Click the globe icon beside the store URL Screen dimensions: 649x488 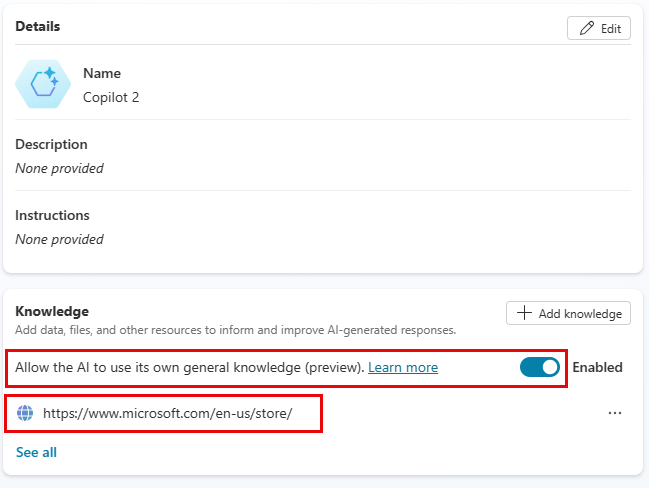pyautogui.click(x=25, y=413)
